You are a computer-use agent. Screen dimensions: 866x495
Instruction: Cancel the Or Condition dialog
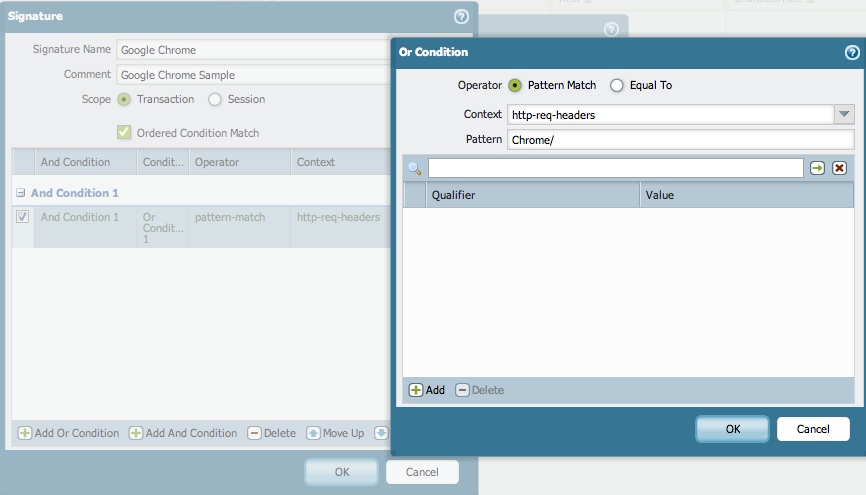click(x=813, y=429)
